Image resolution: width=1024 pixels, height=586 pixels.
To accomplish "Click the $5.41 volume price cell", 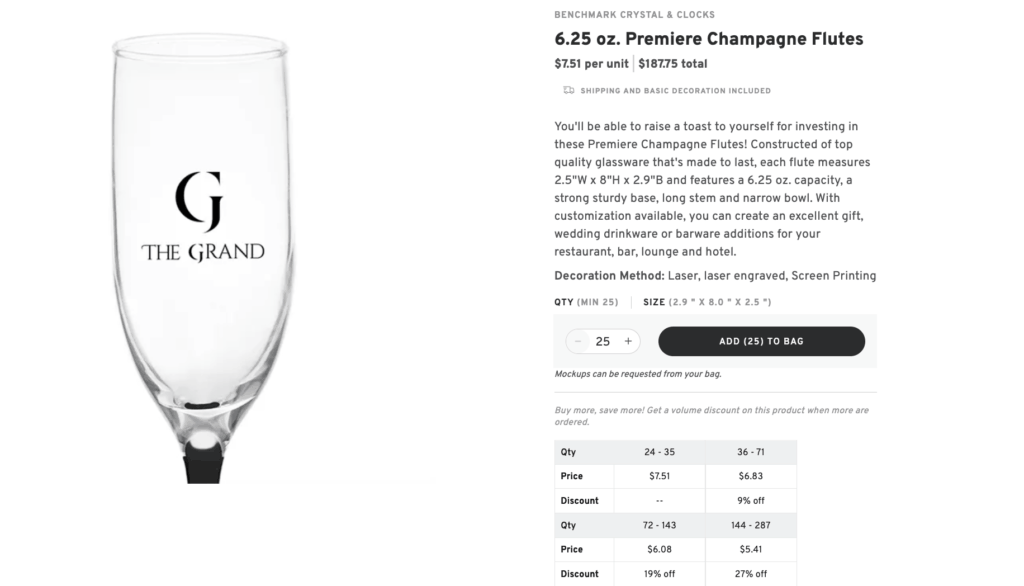I will click(750, 549).
